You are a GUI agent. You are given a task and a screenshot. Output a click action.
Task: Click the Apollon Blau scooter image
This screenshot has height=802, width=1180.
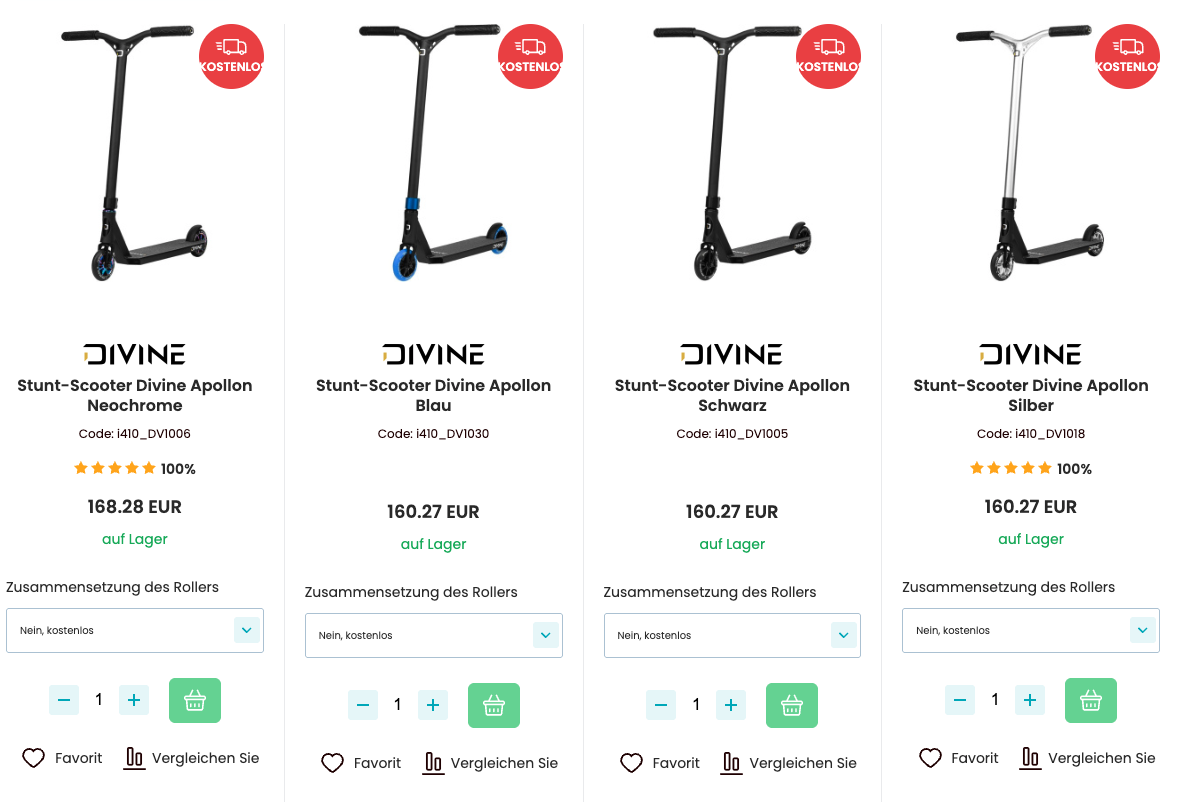pos(431,154)
